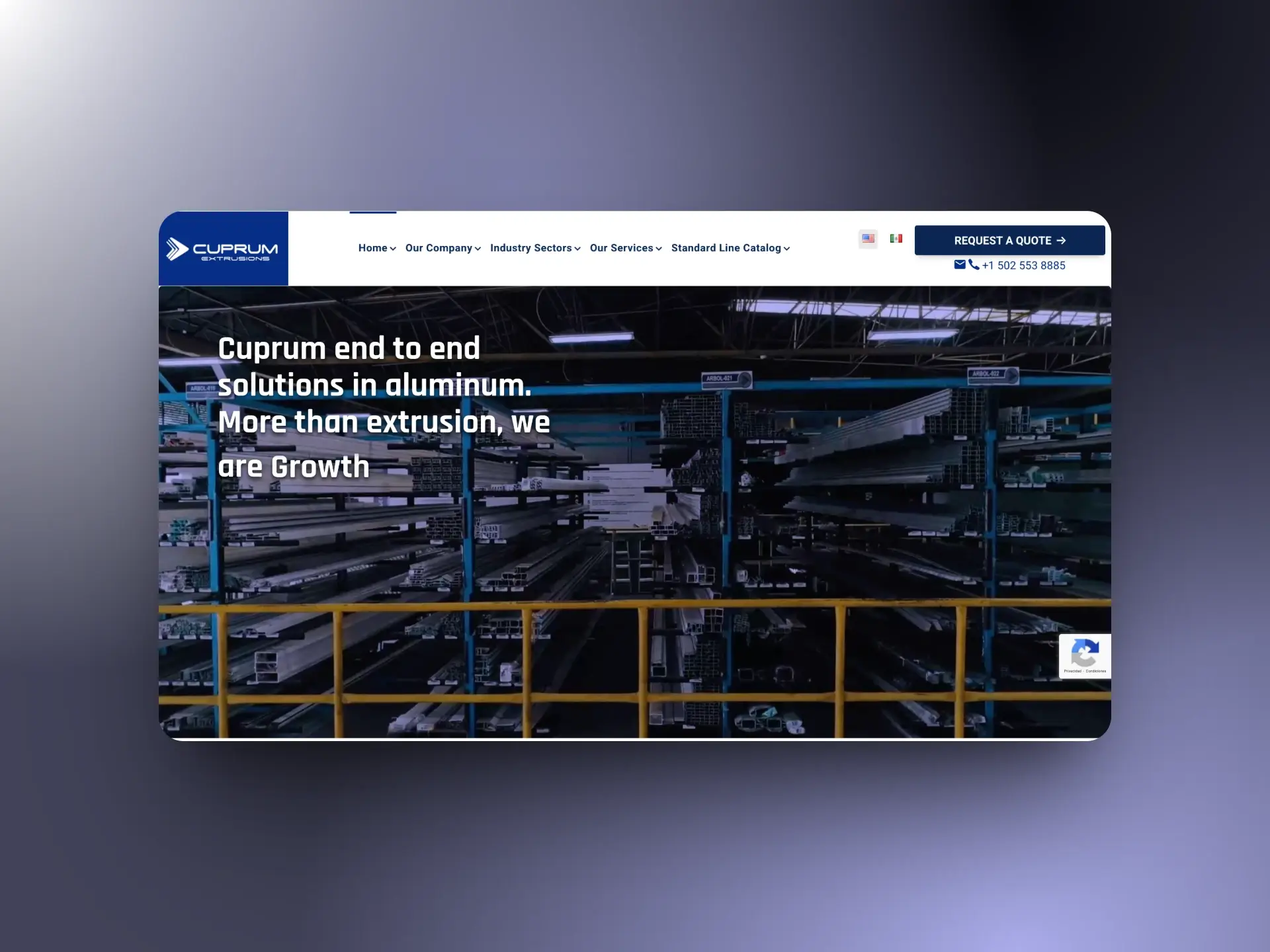Click the Privacidad link under reCAPTCHA
This screenshot has height=952, width=1270.
[x=1073, y=670]
